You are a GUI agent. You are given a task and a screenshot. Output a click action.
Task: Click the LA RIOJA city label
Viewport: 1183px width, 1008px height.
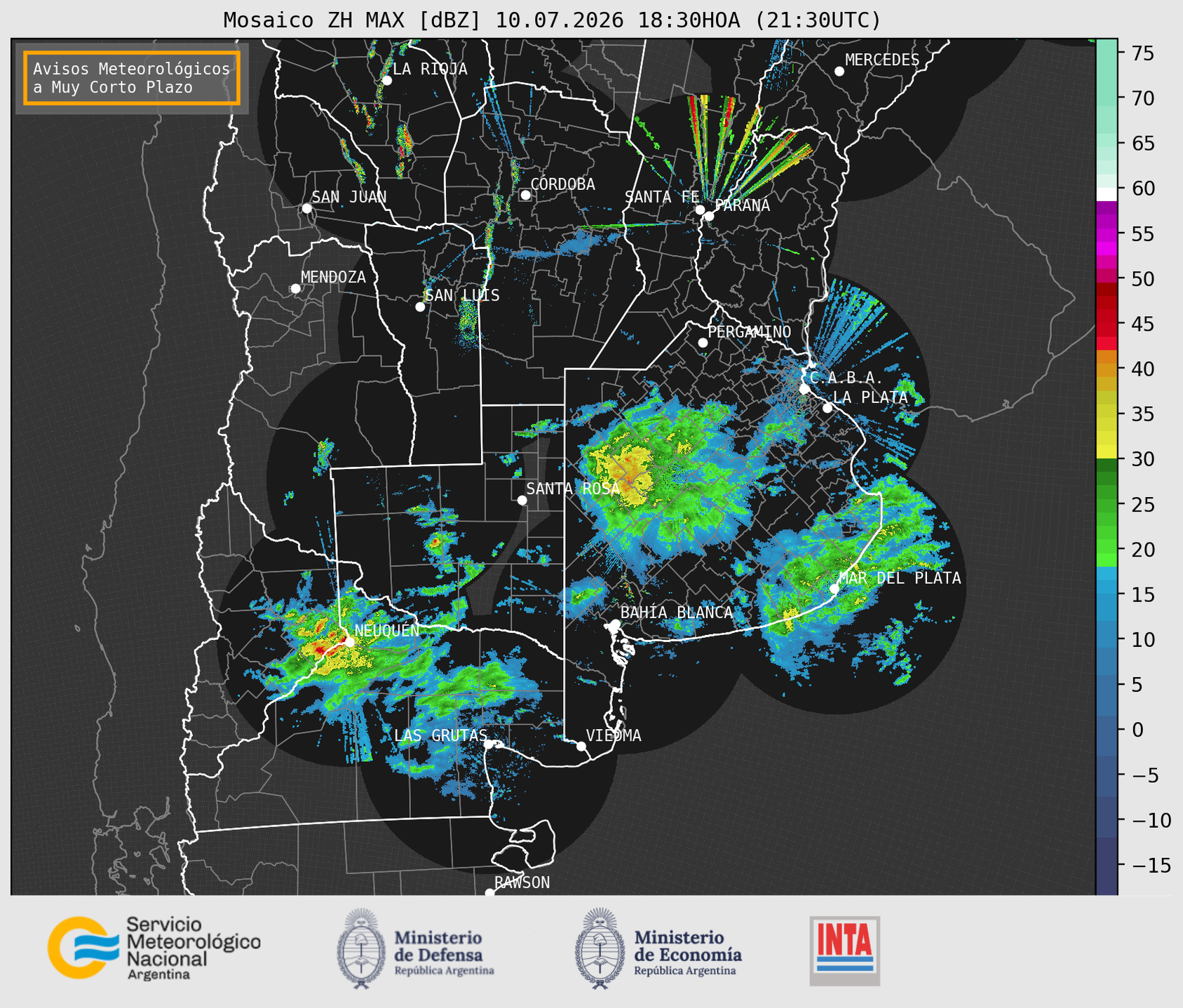coord(430,69)
